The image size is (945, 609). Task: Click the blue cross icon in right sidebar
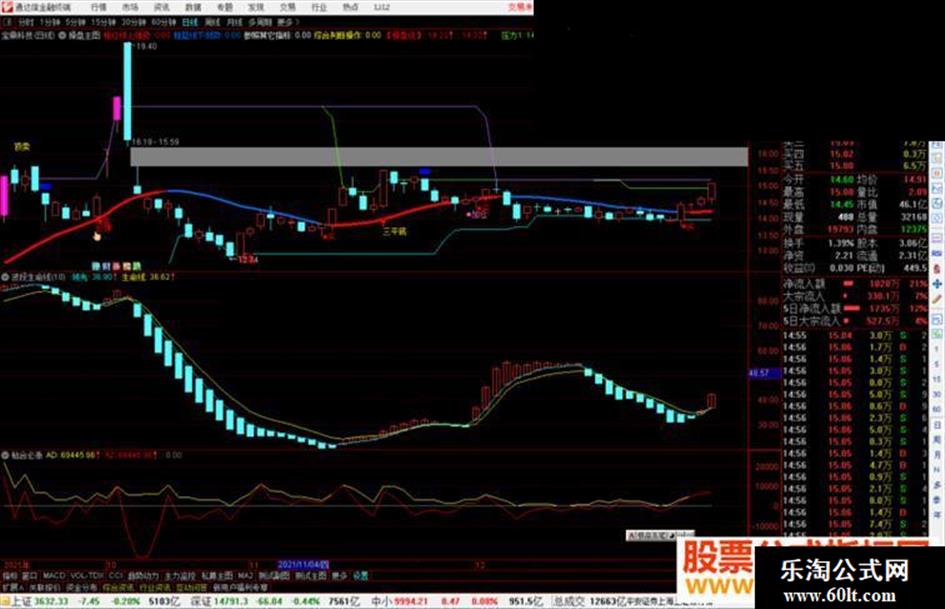tap(937, 283)
